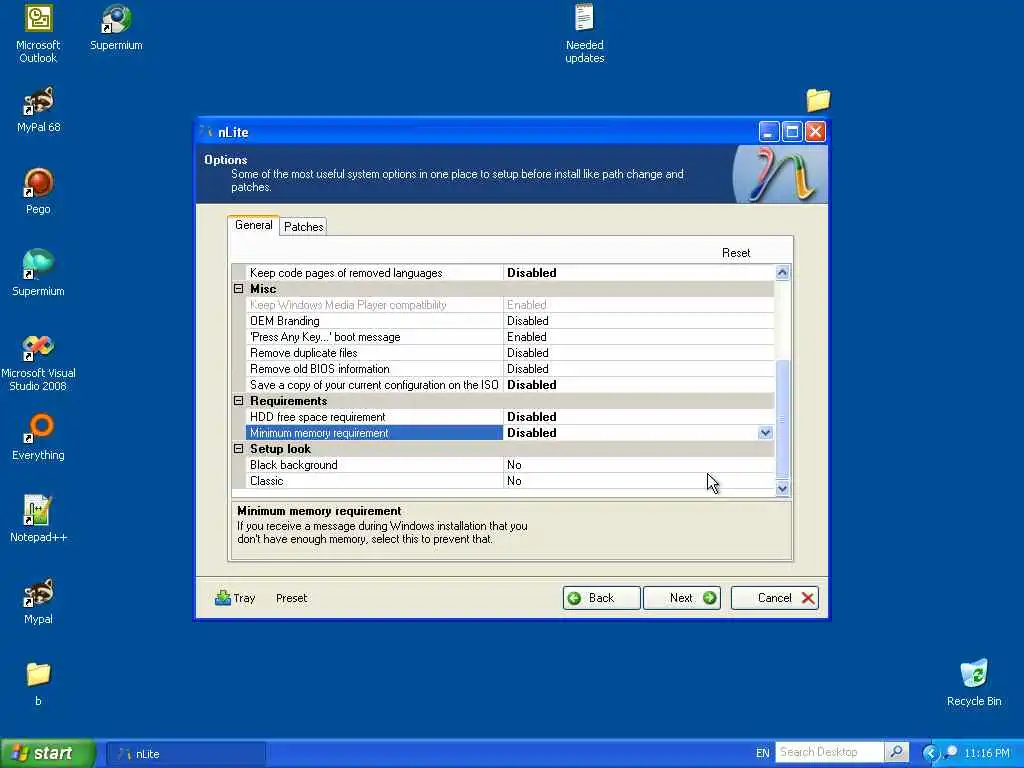
Task: Click the Search Desktop input field
Action: click(x=829, y=752)
